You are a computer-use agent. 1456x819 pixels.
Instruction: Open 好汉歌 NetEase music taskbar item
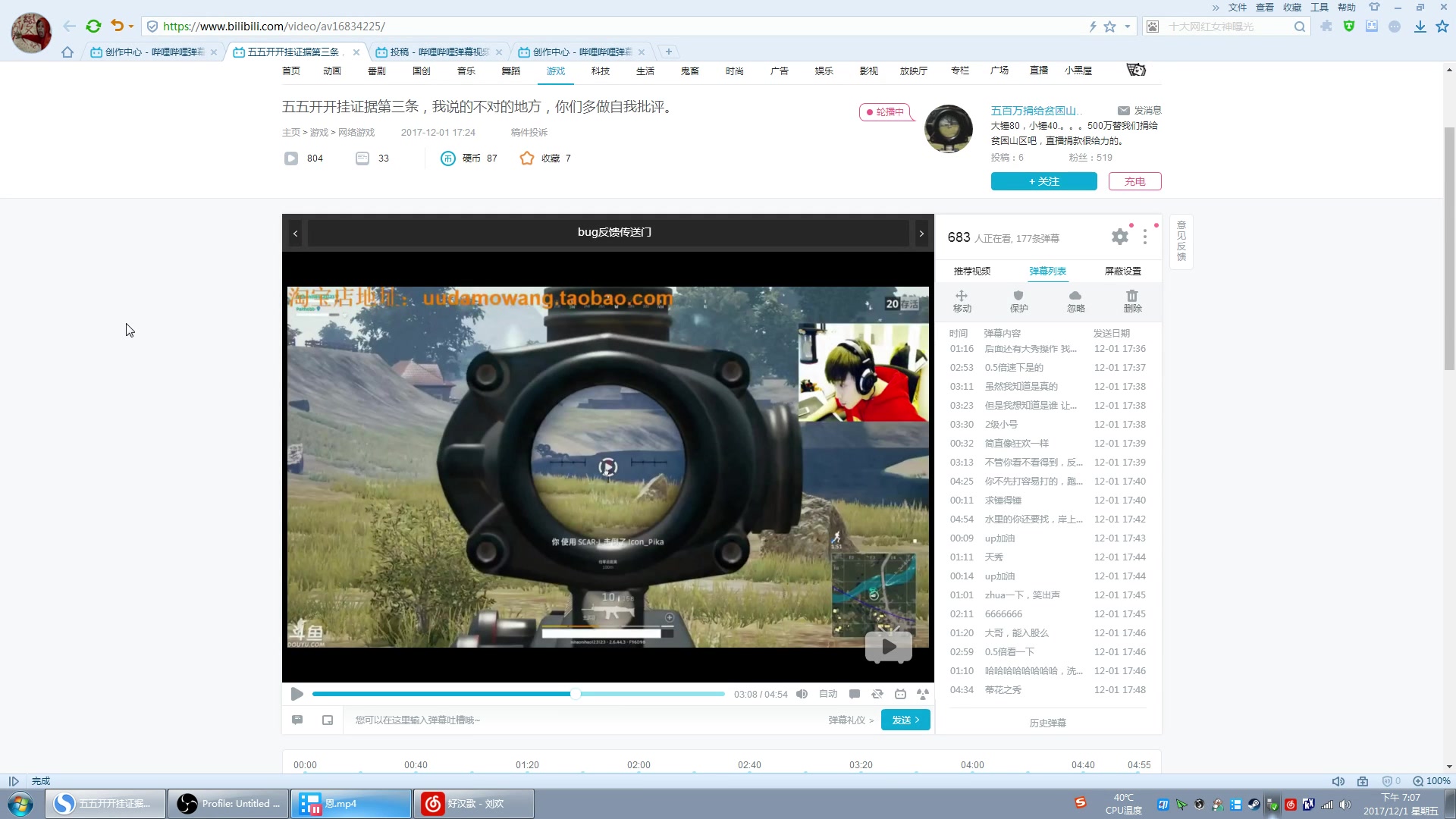474,804
